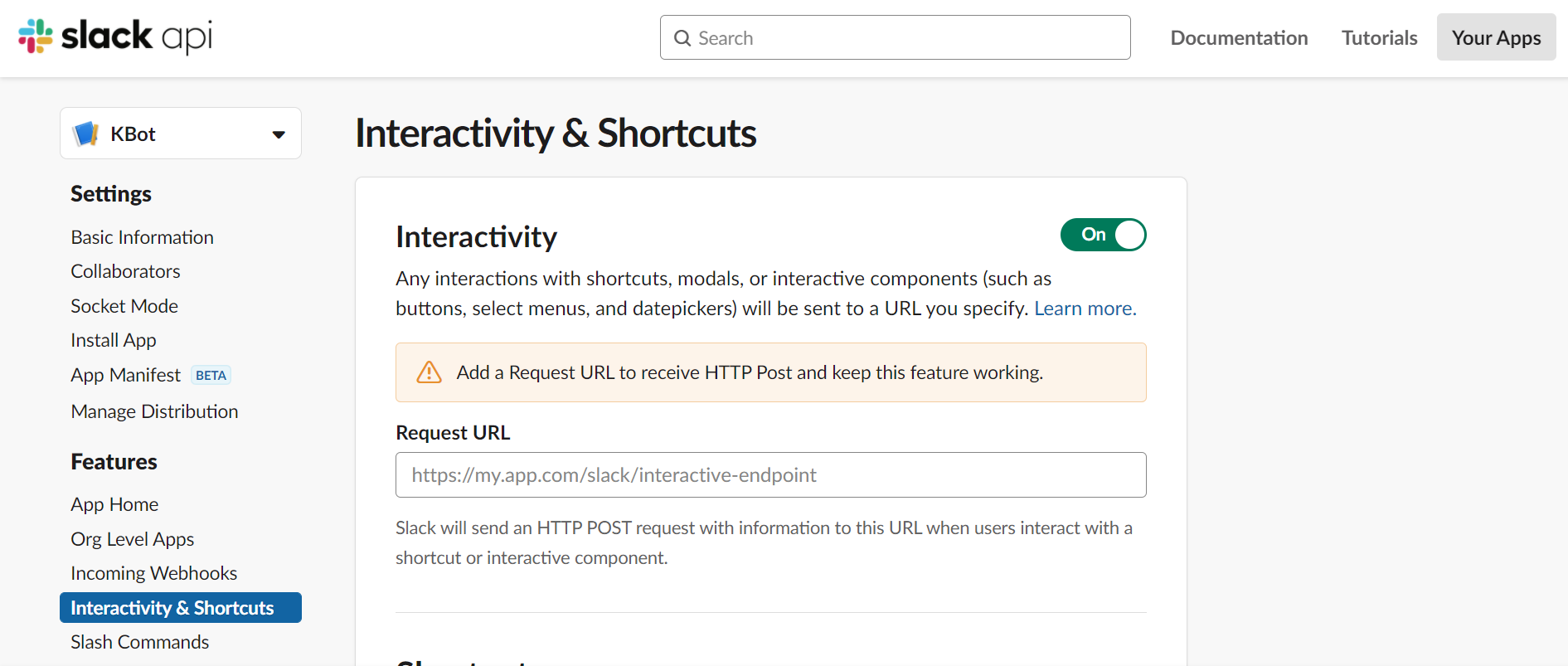Click the BETA badge
This screenshot has width=1568, height=666.
211,375
